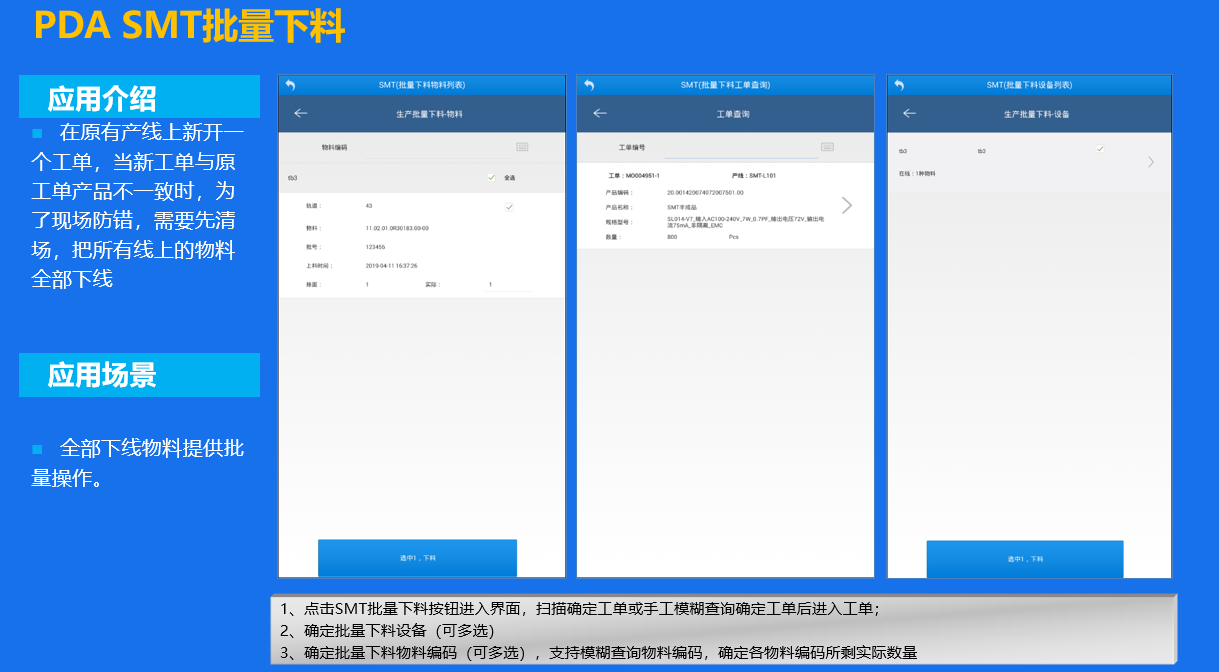Expand the tb3 device row chevron

(1150, 161)
